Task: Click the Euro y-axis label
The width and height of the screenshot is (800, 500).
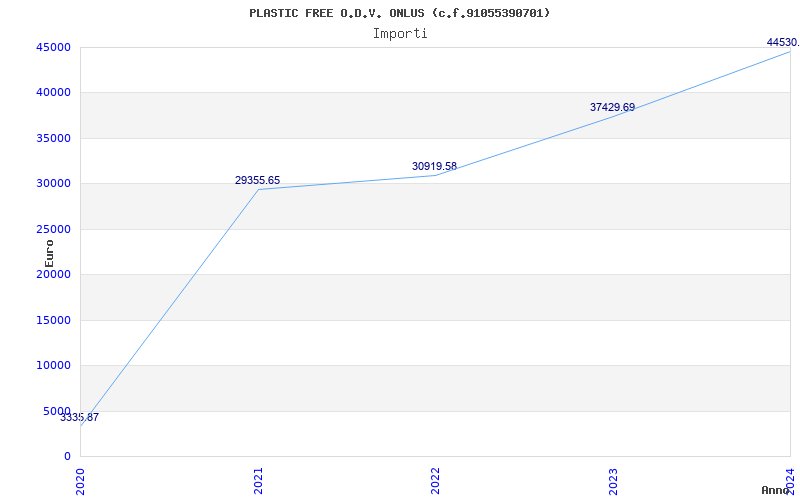Action: pos(49,252)
